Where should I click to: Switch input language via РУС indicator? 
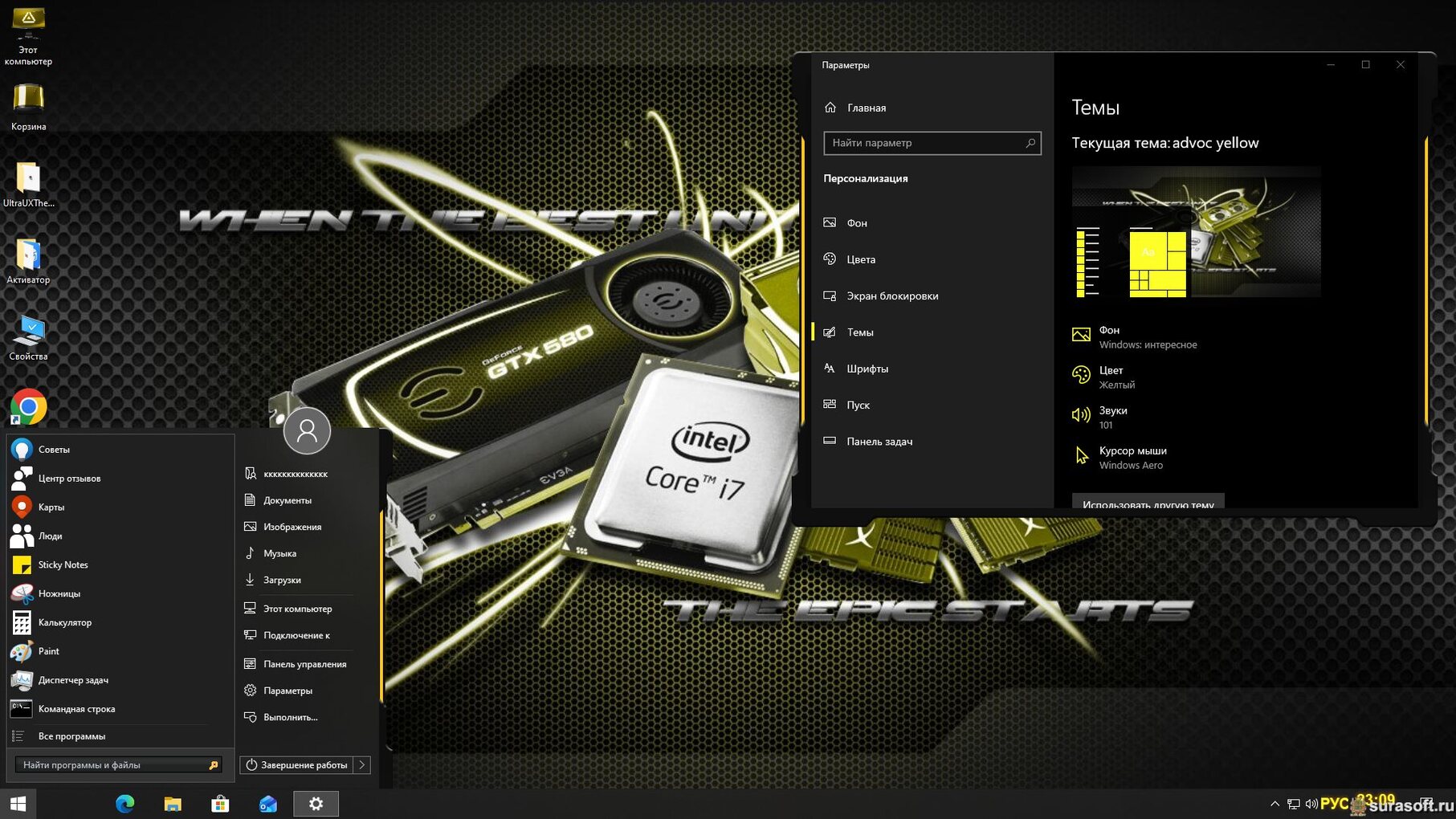coord(1334,804)
